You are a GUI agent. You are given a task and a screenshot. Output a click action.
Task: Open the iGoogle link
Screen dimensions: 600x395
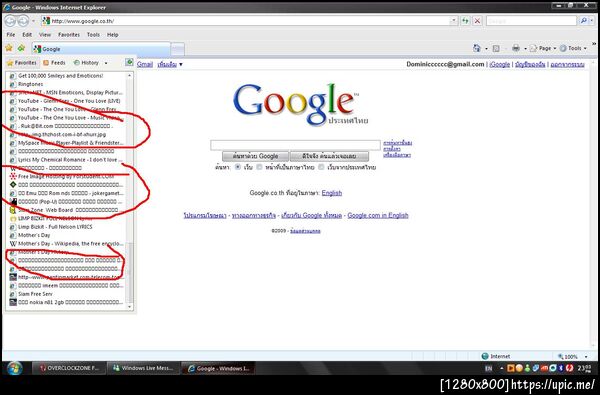[x=500, y=64]
